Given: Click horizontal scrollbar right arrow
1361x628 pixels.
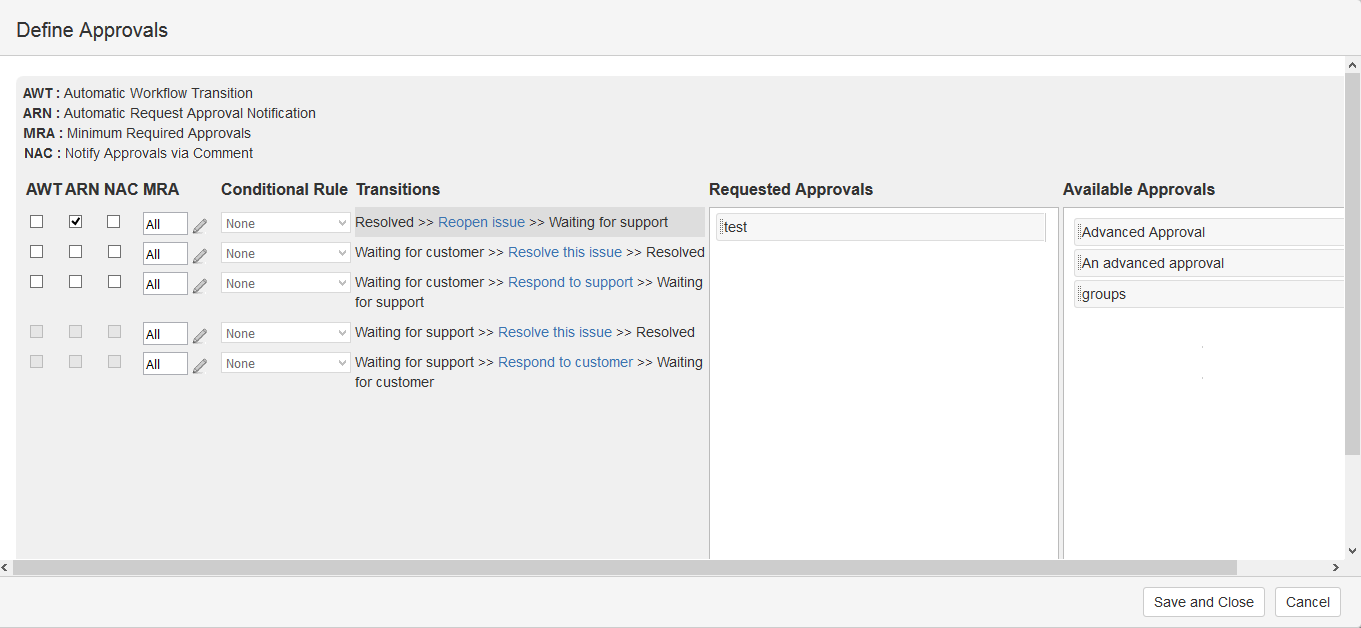Looking at the screenshot, I should (x=1335, y=568).
